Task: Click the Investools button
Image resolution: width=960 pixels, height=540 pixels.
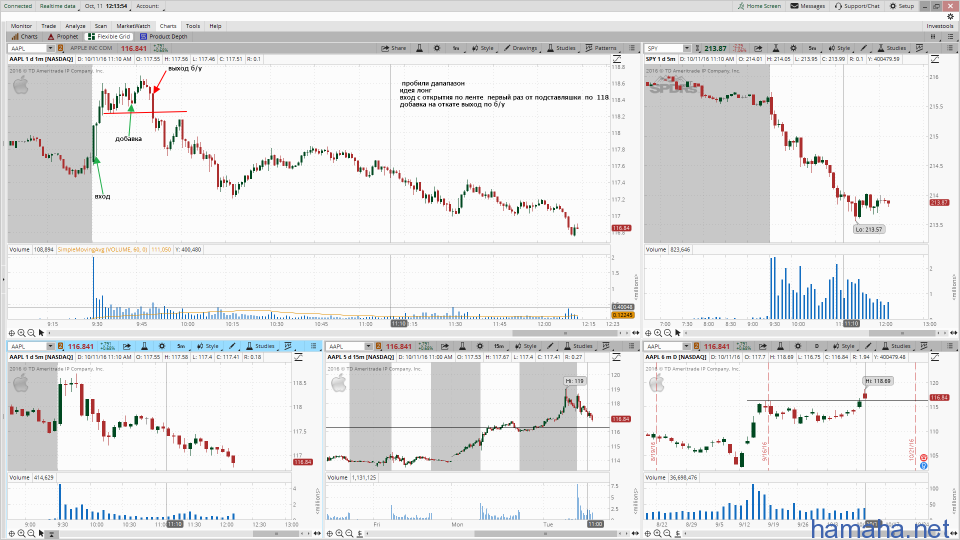Action: tap(939, 26)
